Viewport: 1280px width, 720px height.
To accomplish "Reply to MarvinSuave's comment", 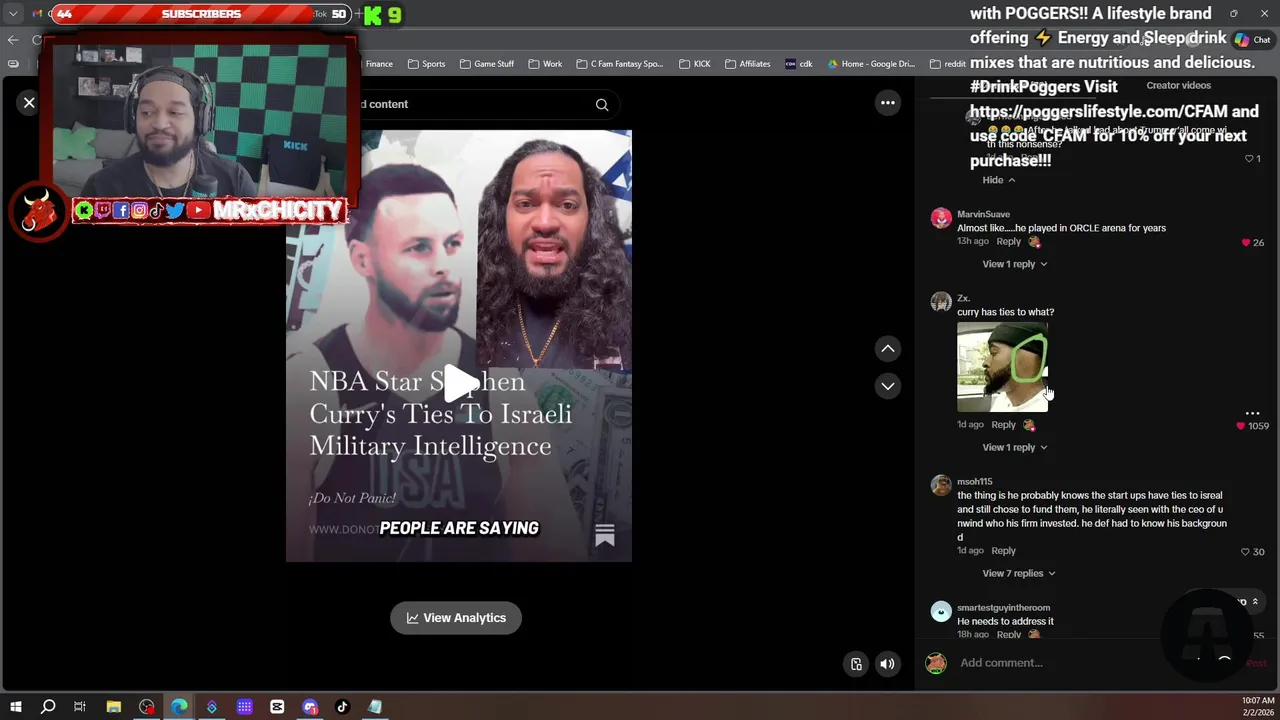I will (1008, 241).
